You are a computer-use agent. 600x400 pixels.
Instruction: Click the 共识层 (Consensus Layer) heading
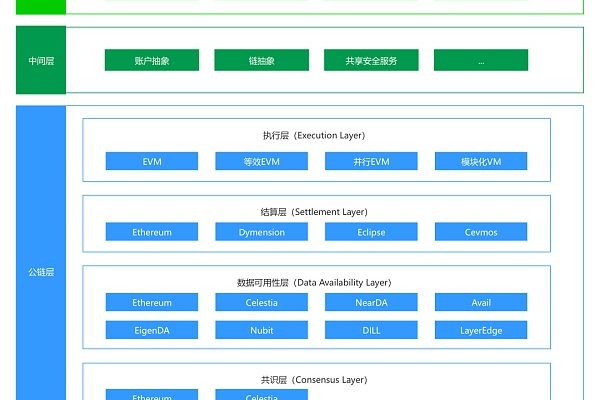coord(314,380)
